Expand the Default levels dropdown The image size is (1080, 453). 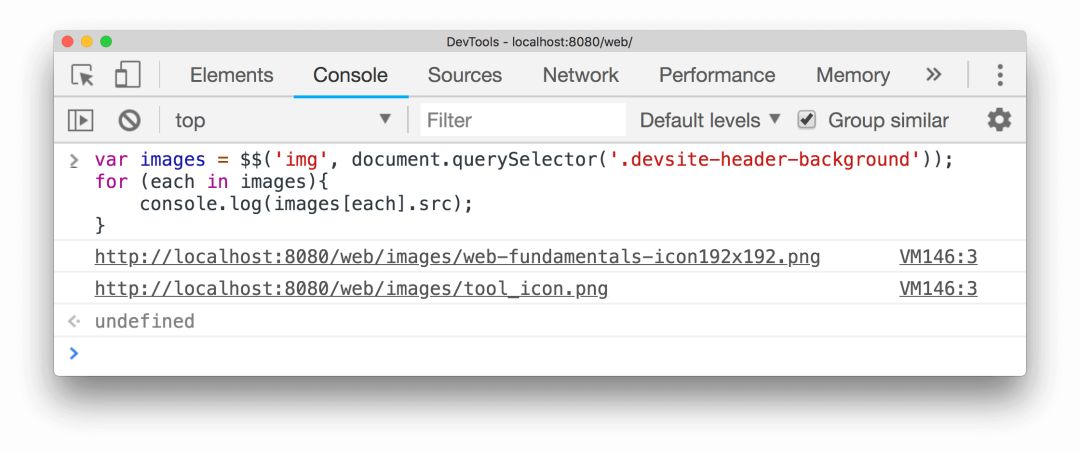(x=710, y=120)
